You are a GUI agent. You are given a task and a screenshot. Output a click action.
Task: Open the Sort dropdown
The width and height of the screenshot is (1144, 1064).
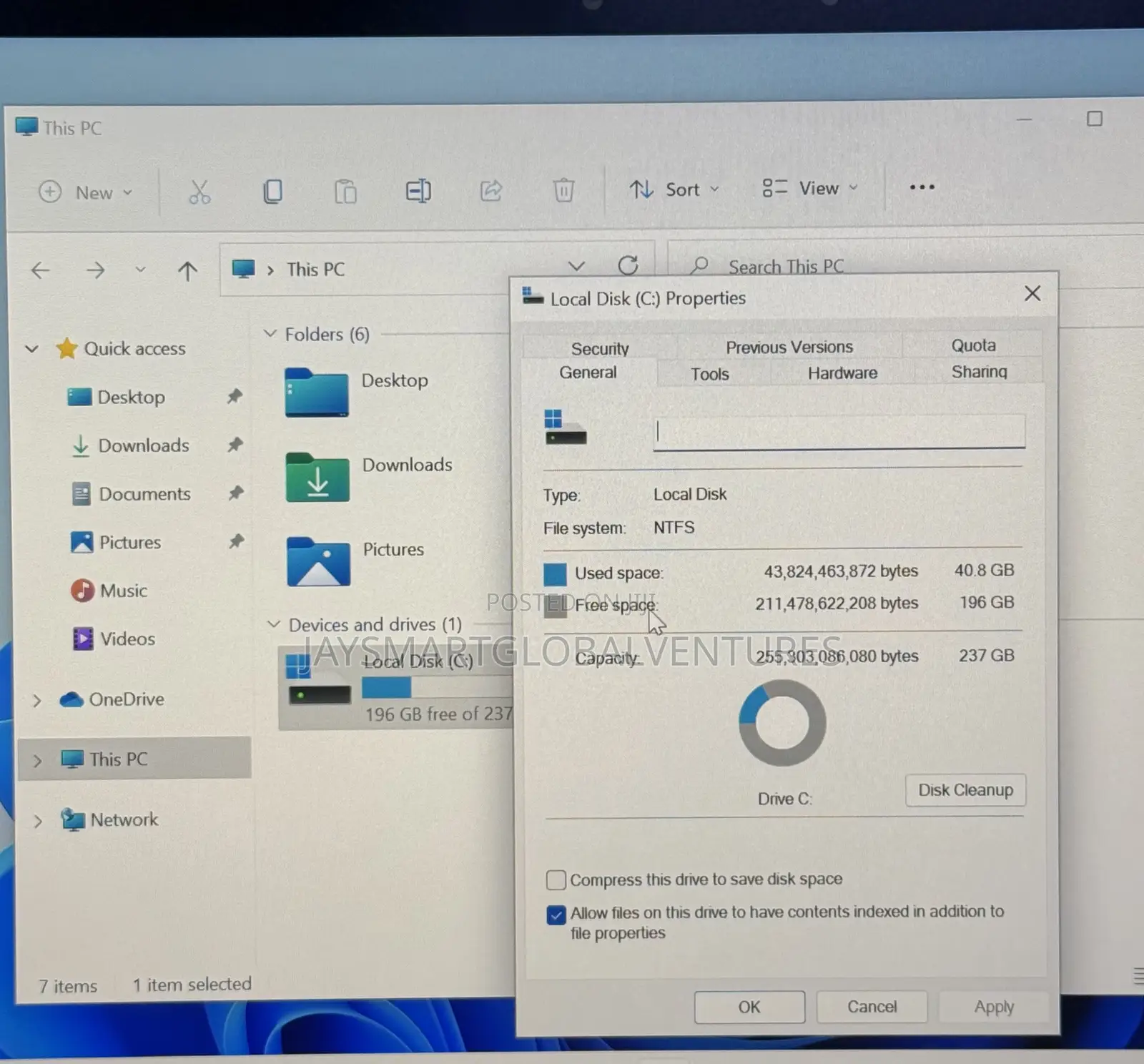point(674,189)
